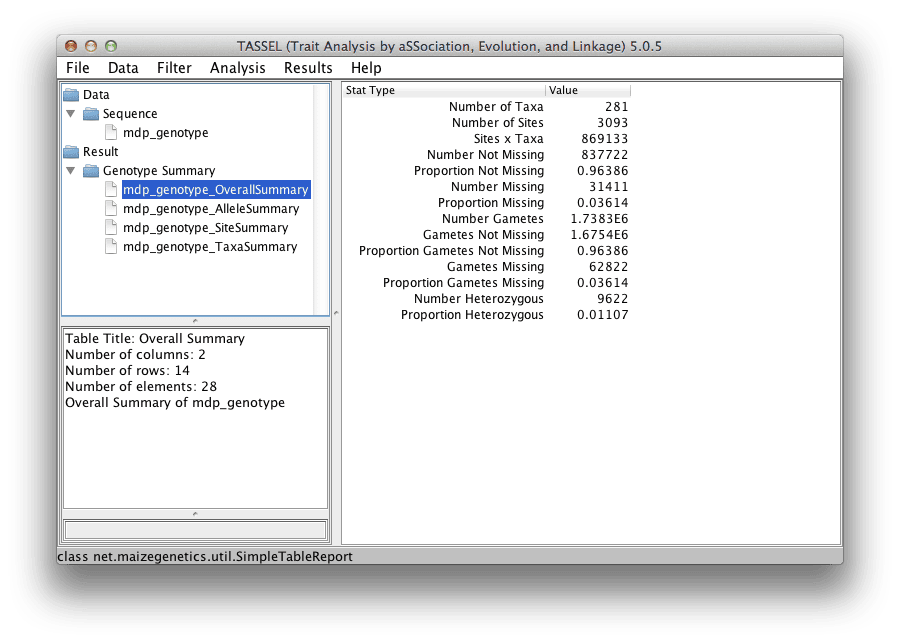Select the Result tree node

click(100, 152)
